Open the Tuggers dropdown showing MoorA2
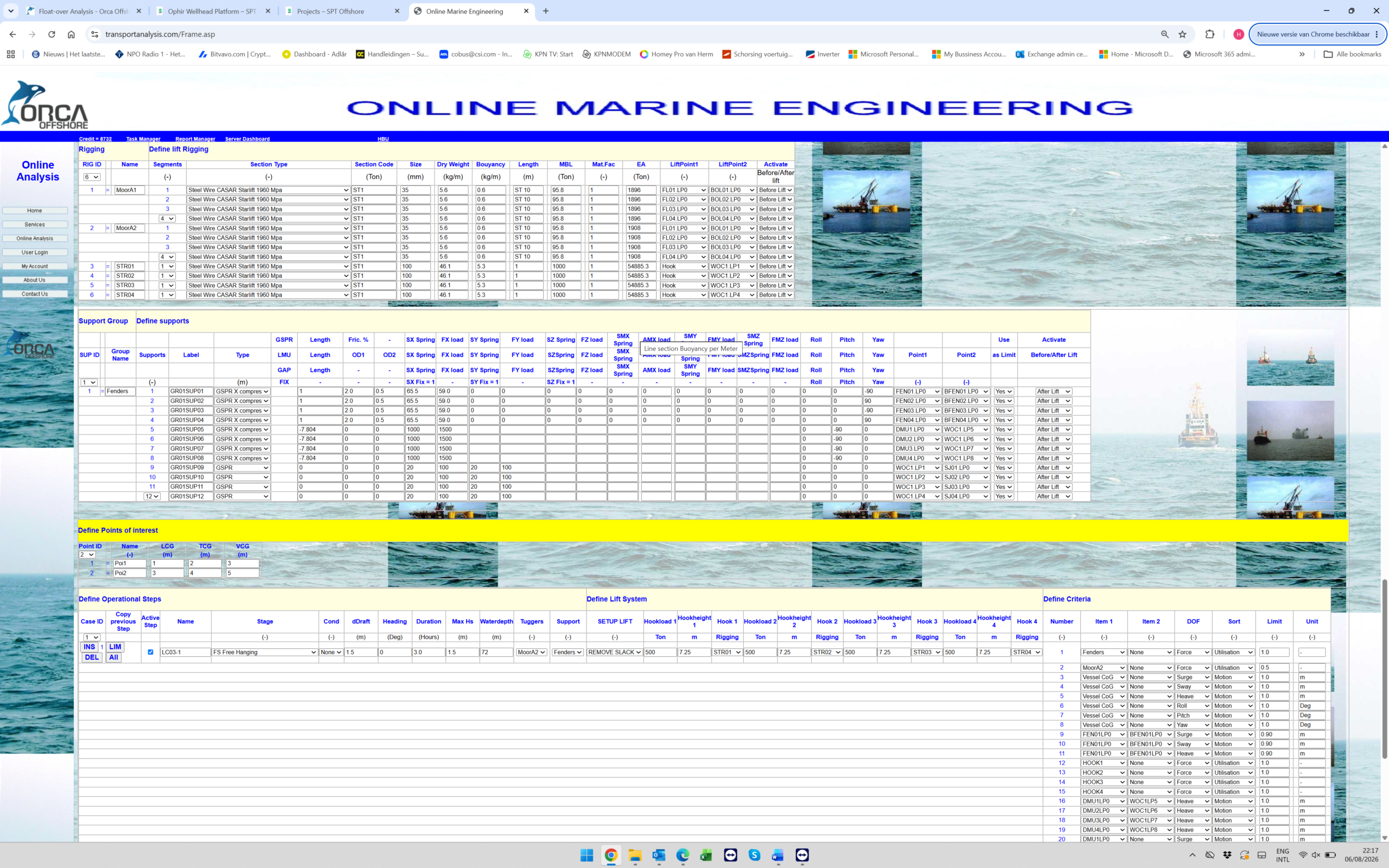The height and width of the screenshot is (868, 1389). (x=531, y=652)
